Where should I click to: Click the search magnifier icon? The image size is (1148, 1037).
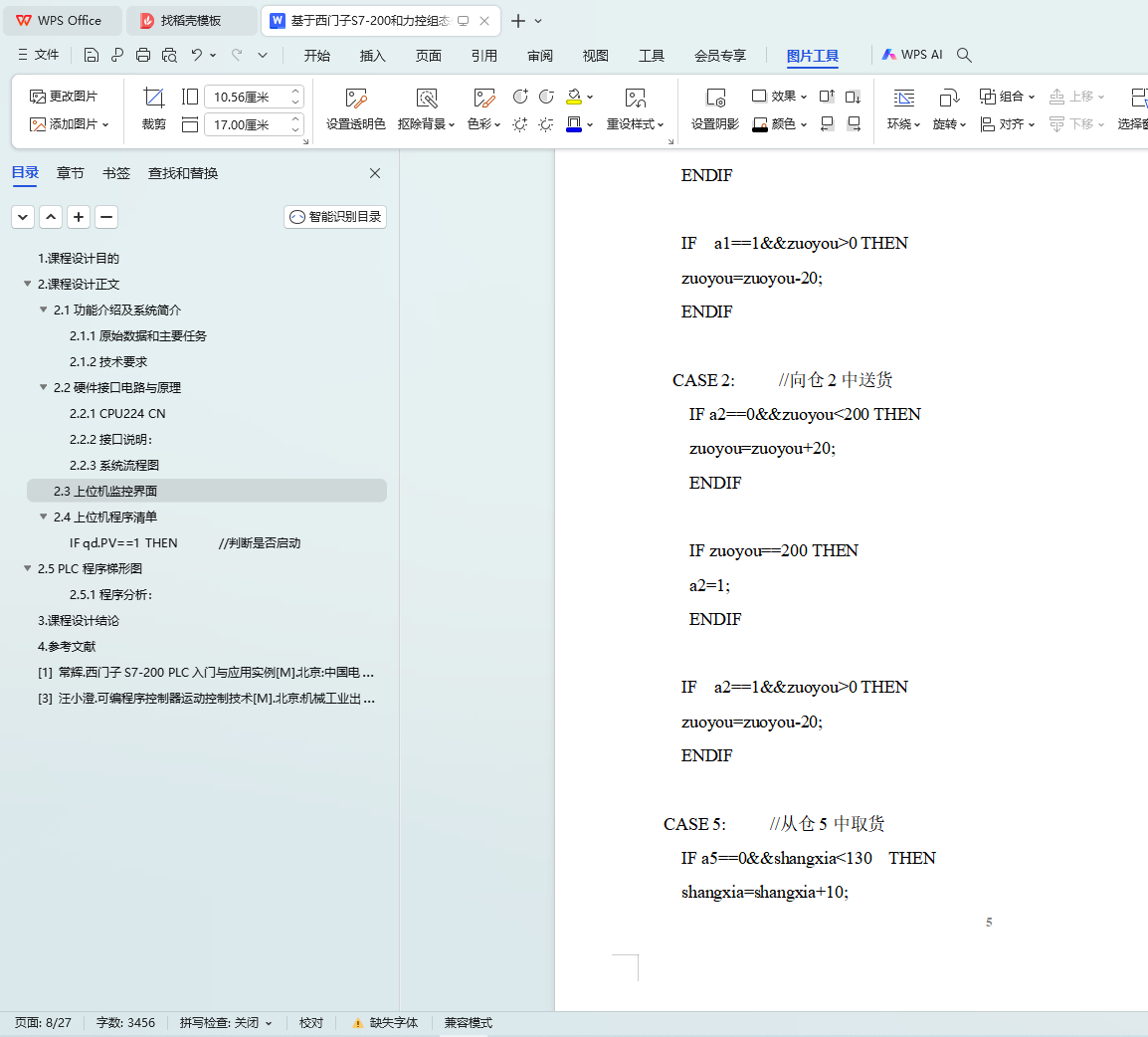coord(964,55)
